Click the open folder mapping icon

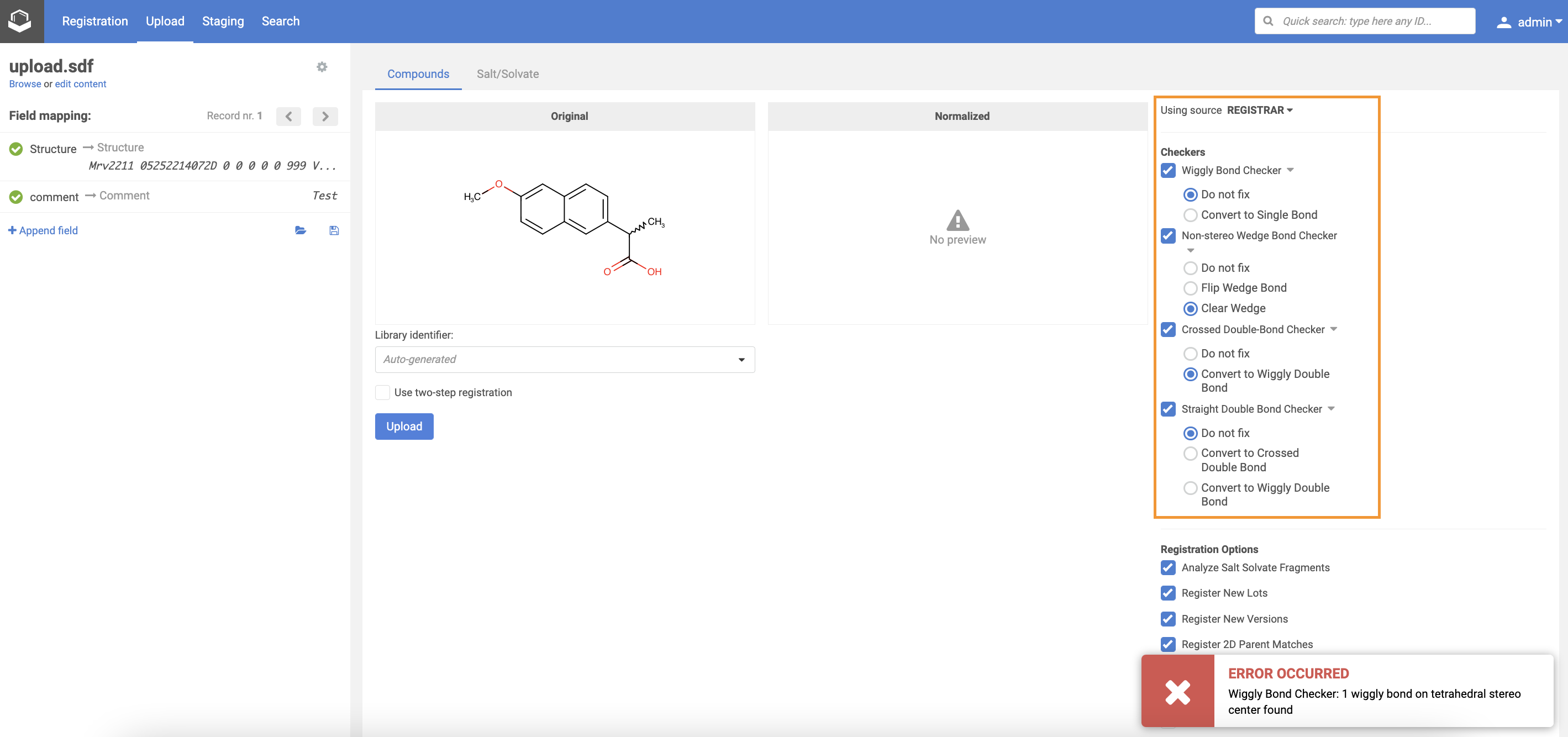click(300, 230)
